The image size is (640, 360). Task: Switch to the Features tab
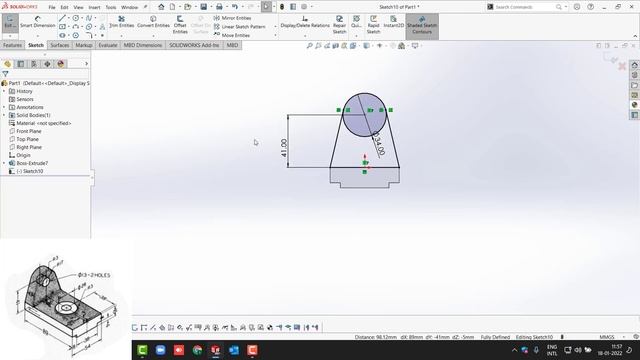click(x=12, y=45)
